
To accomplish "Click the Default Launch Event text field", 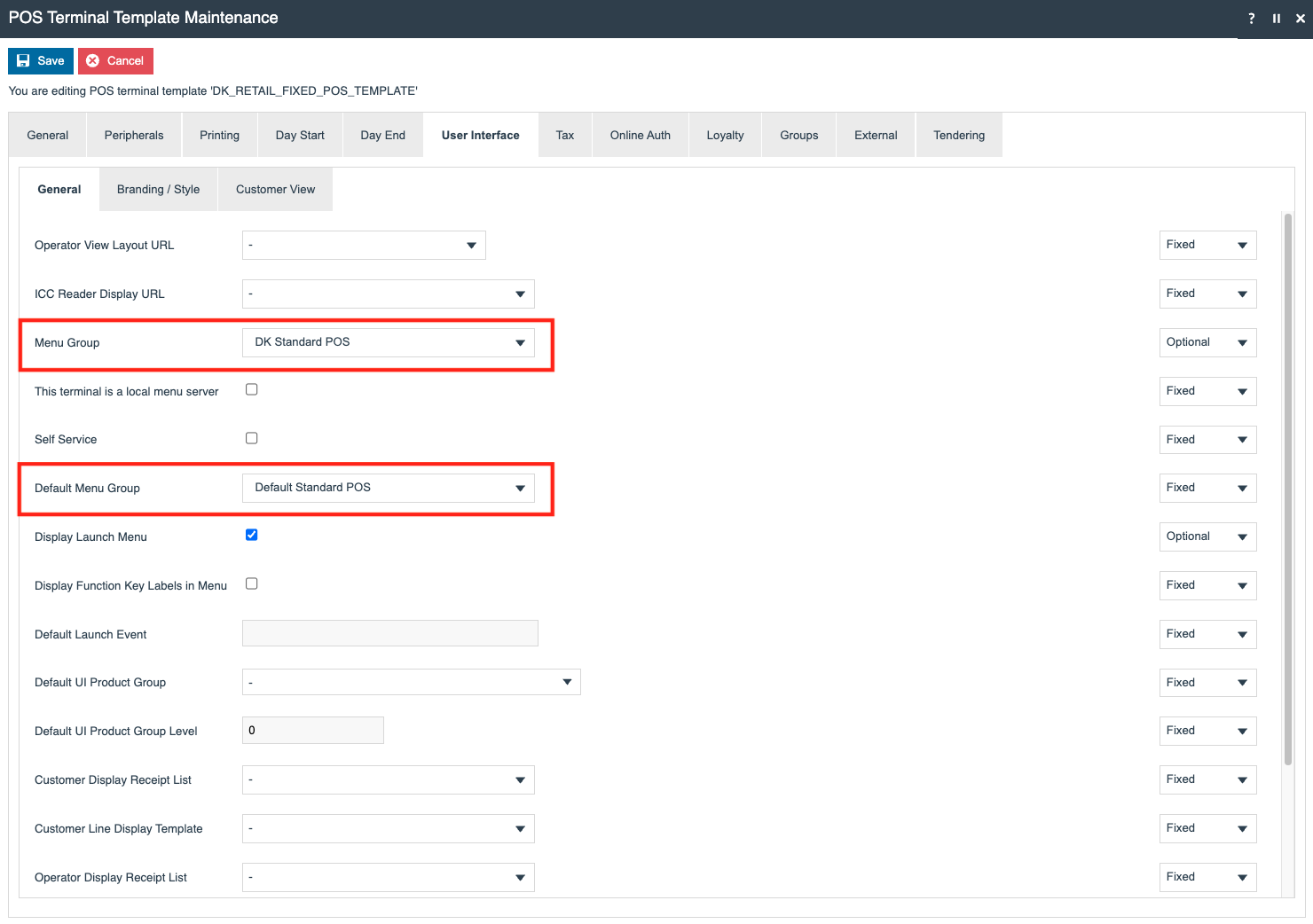I will pos(390,633).
